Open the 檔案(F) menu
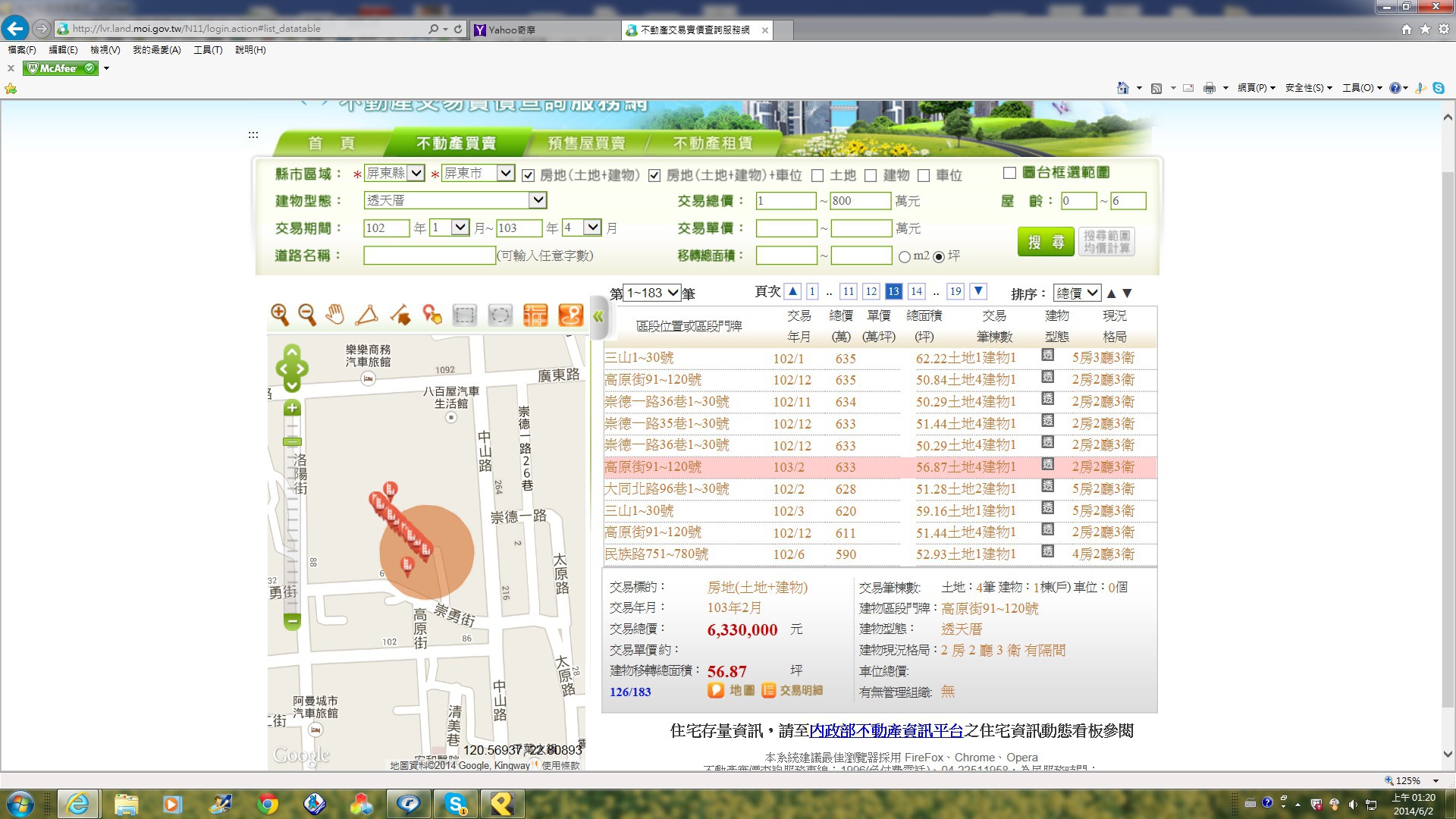 pyautogui.click(x=22, y=50)
